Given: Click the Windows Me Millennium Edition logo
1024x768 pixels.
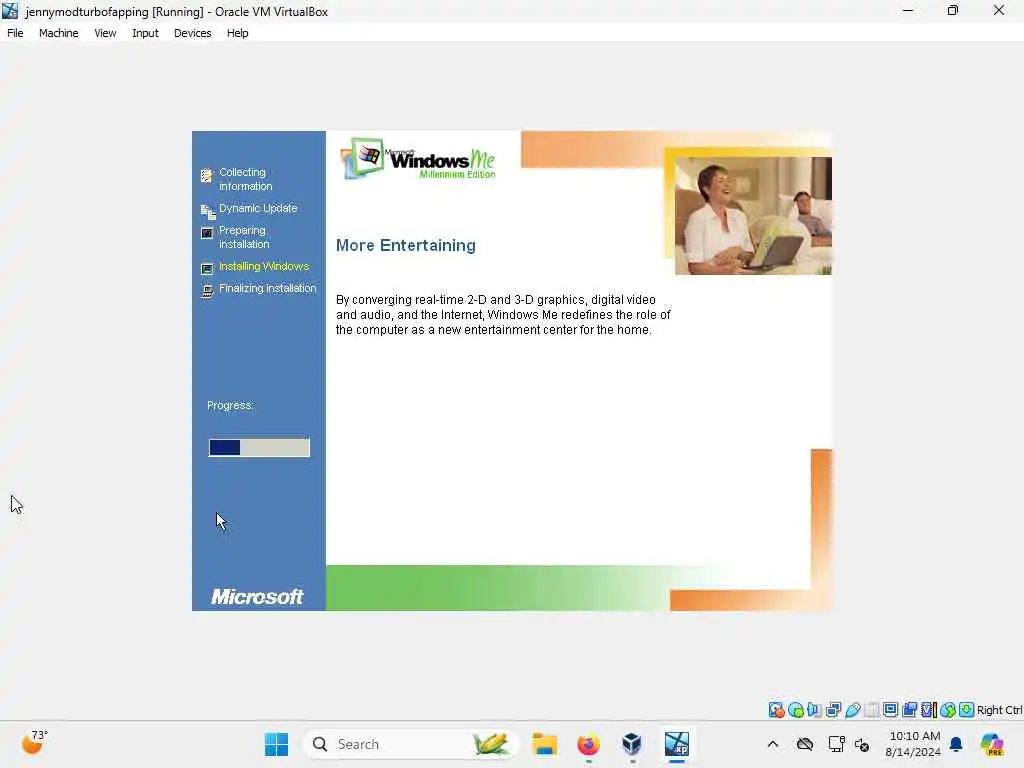Looking at the screenshot, I should 418,158.
